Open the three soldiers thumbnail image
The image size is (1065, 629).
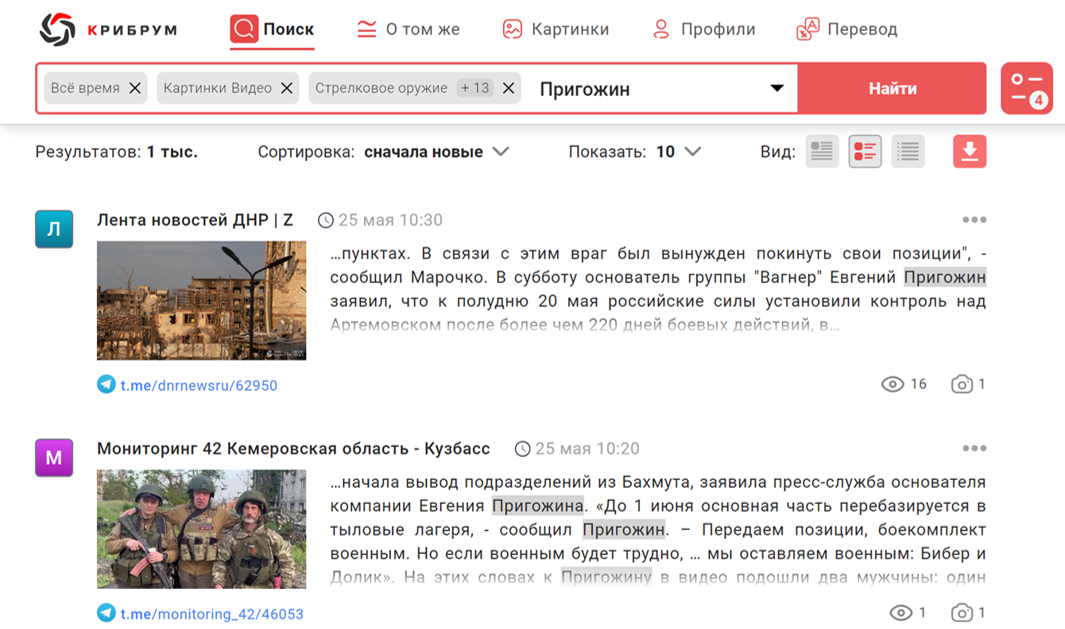point(201,529)
